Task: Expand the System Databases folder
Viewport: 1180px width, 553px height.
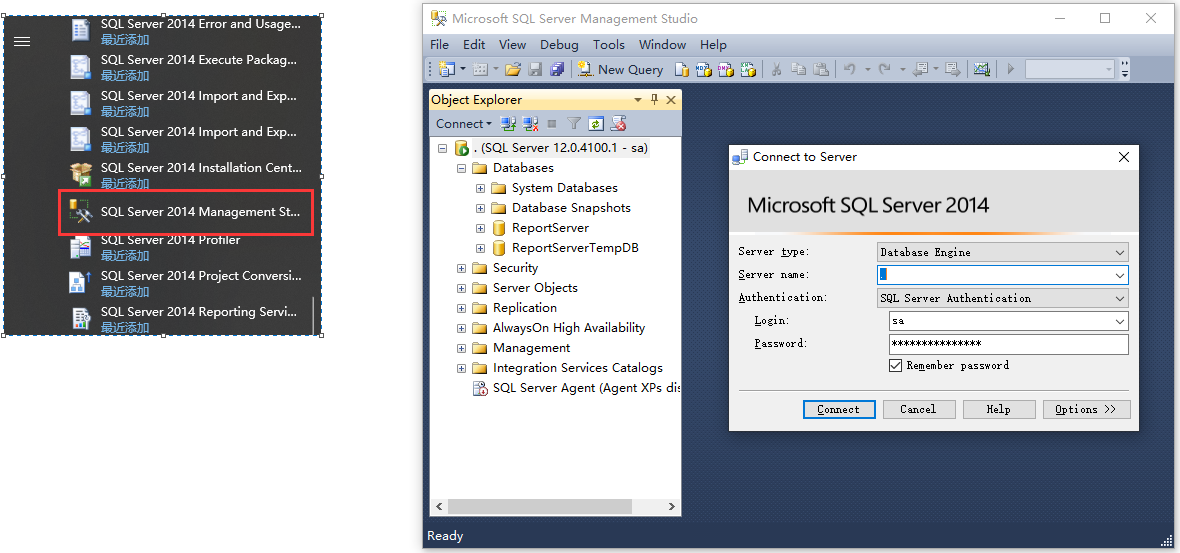Action: click(480, 188)
